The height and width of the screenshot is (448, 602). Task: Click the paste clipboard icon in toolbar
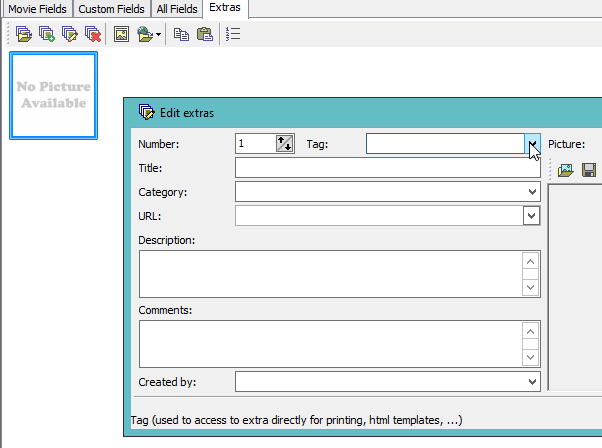[x=204, y=35]
